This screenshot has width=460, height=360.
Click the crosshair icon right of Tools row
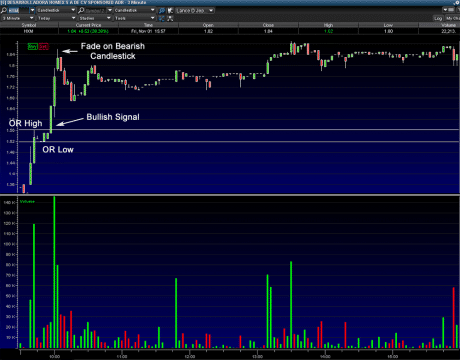coord(170,18)
